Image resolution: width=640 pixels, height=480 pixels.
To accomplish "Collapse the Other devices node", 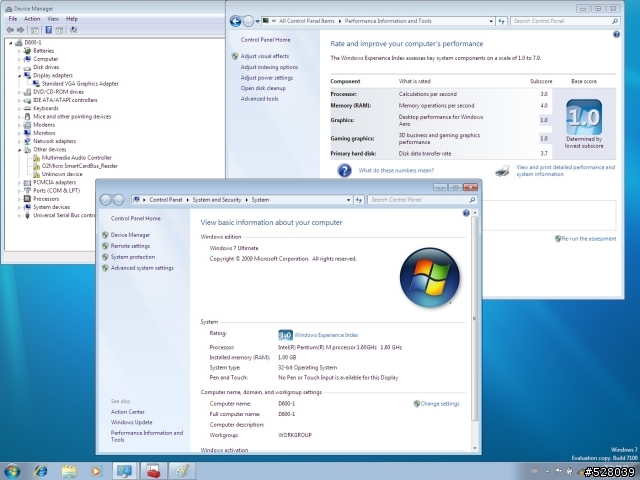I will pos(19,150).
